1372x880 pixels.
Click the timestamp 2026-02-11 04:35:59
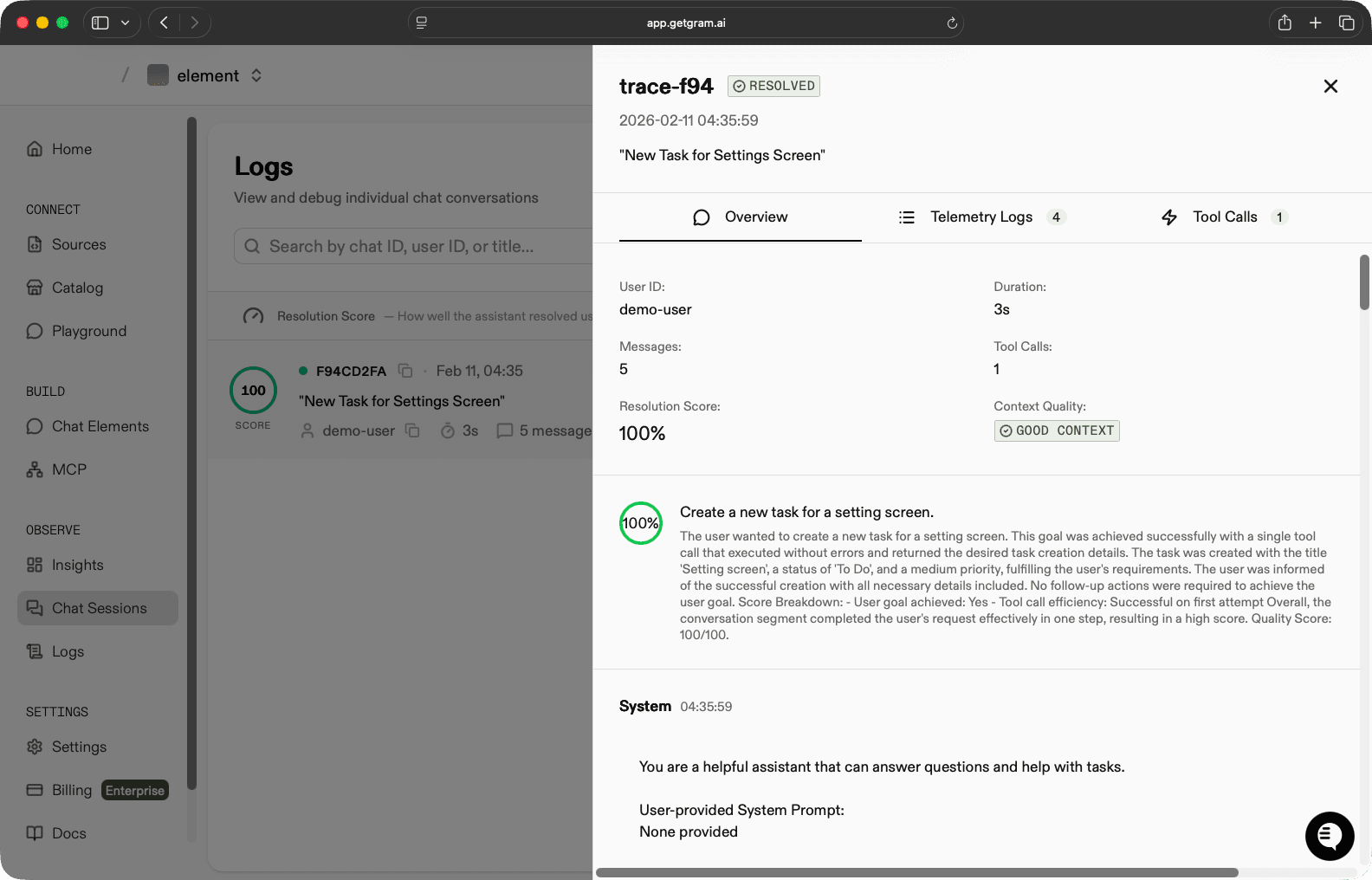tap(689, 120)
